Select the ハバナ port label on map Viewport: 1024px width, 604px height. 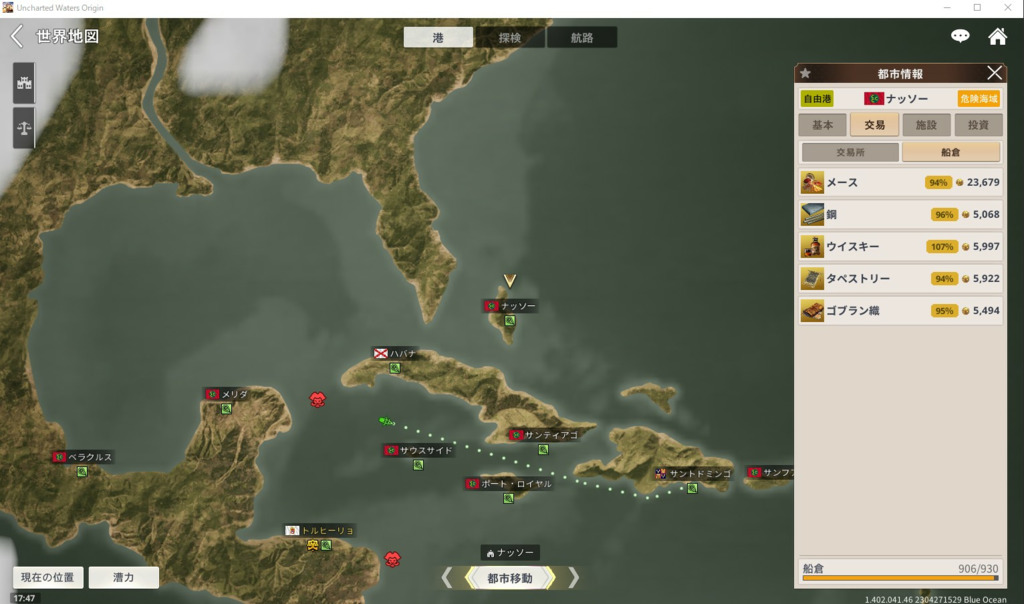(x=395, y=353)
